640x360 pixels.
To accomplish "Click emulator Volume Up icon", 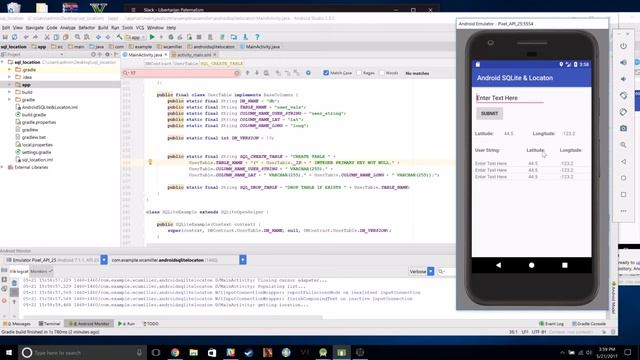I will coord(623,62).
